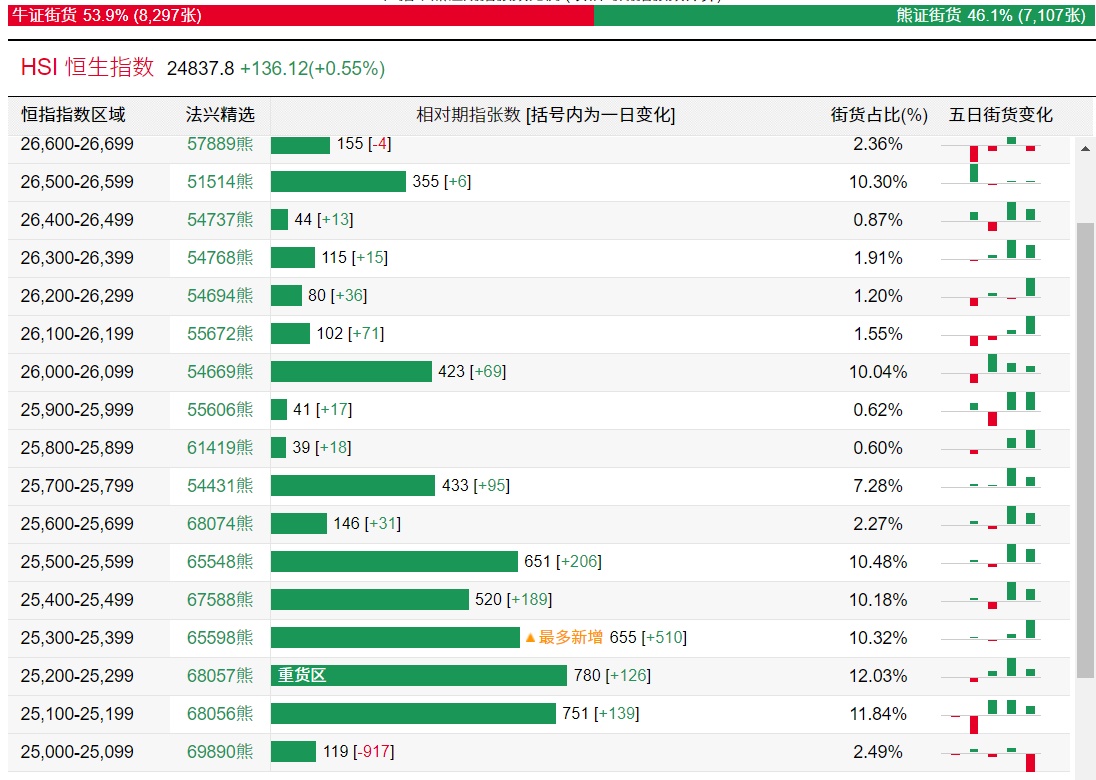This screenshot has height=780, width=1096.
Task: Click the green bar for 25,500-25,599 range
Action: pos(394,562)
